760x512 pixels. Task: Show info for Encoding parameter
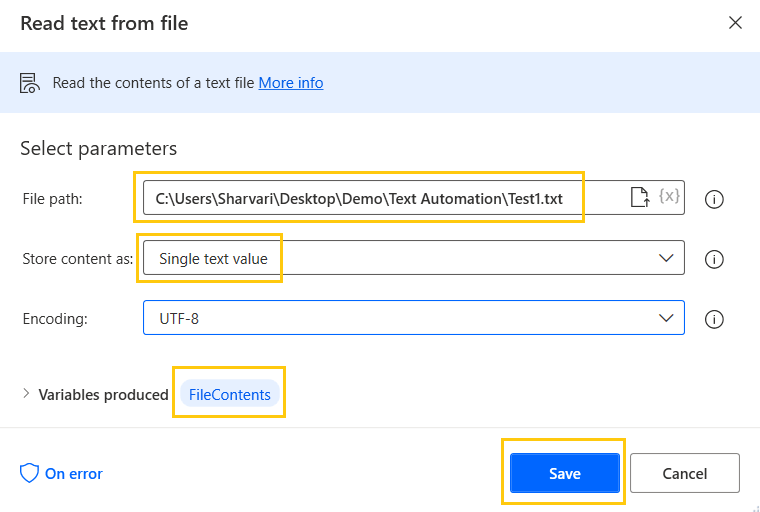tap(714, 319)
